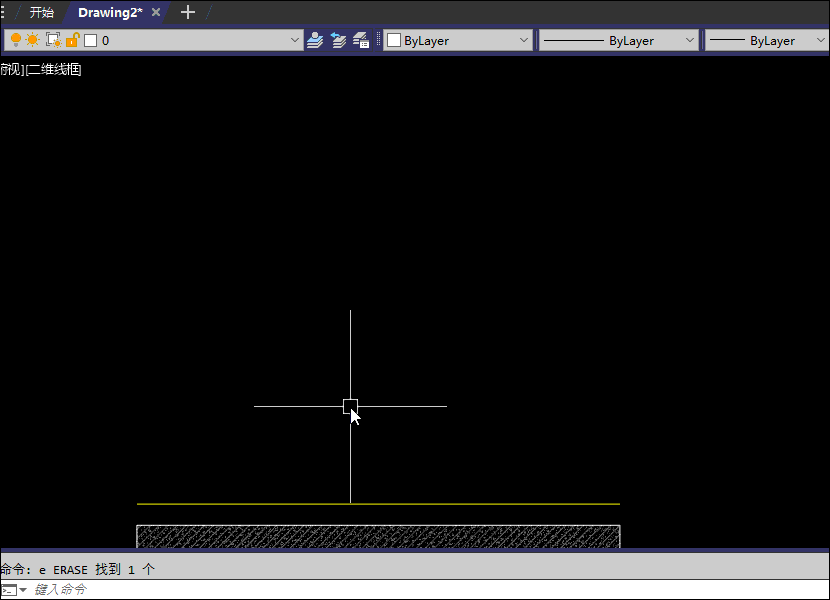Click the Make Current layer icon
Viewport: 830px width, 600px height.
[x=316, y=40]
